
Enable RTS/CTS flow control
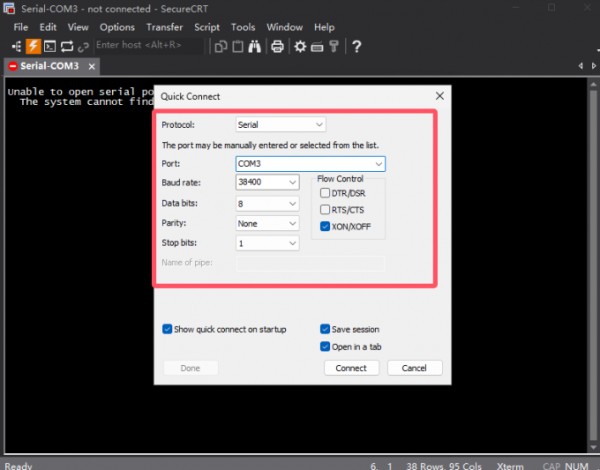click(325, 209)
